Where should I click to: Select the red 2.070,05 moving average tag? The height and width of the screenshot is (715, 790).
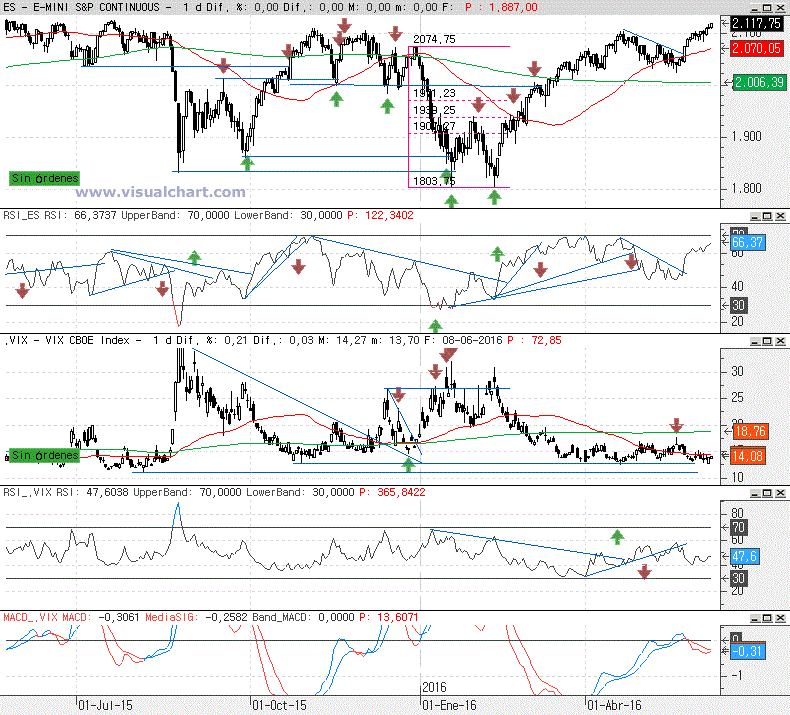(757, 48)
